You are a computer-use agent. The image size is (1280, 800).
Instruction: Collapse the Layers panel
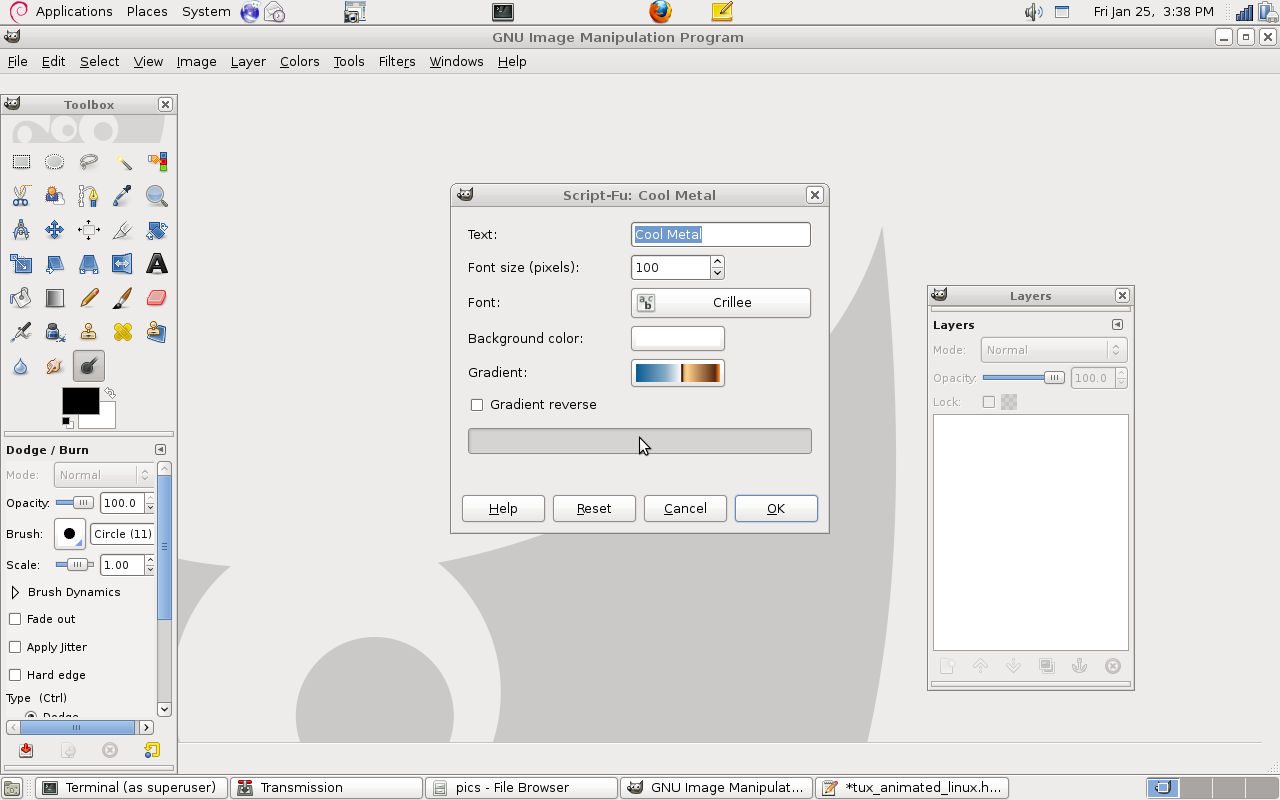[x=1117, y=324]
